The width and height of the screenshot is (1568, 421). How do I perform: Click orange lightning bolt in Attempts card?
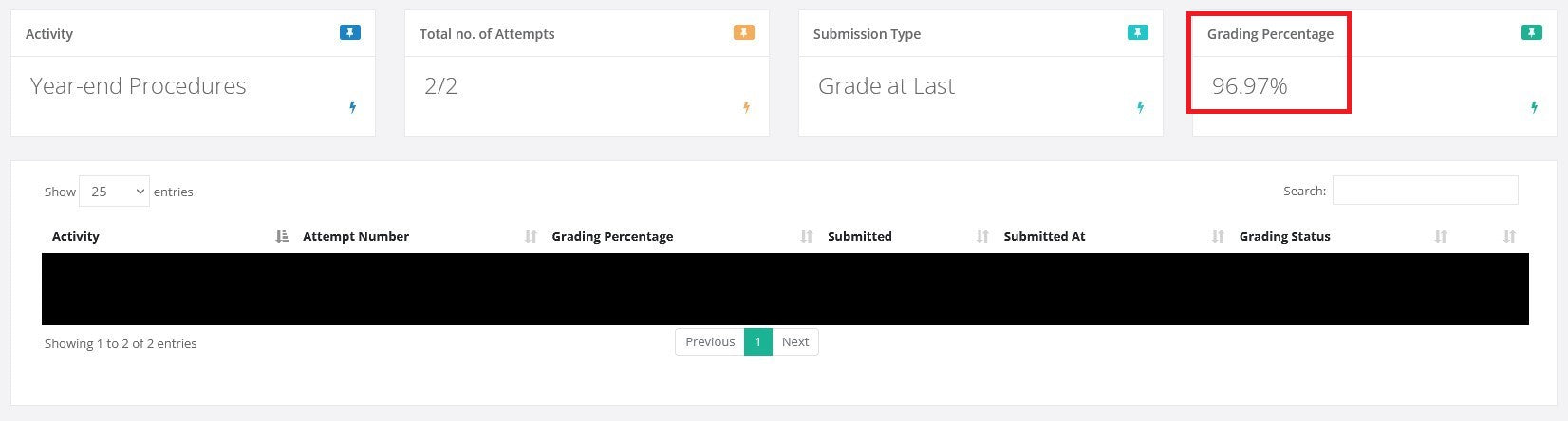coord(747,108)
